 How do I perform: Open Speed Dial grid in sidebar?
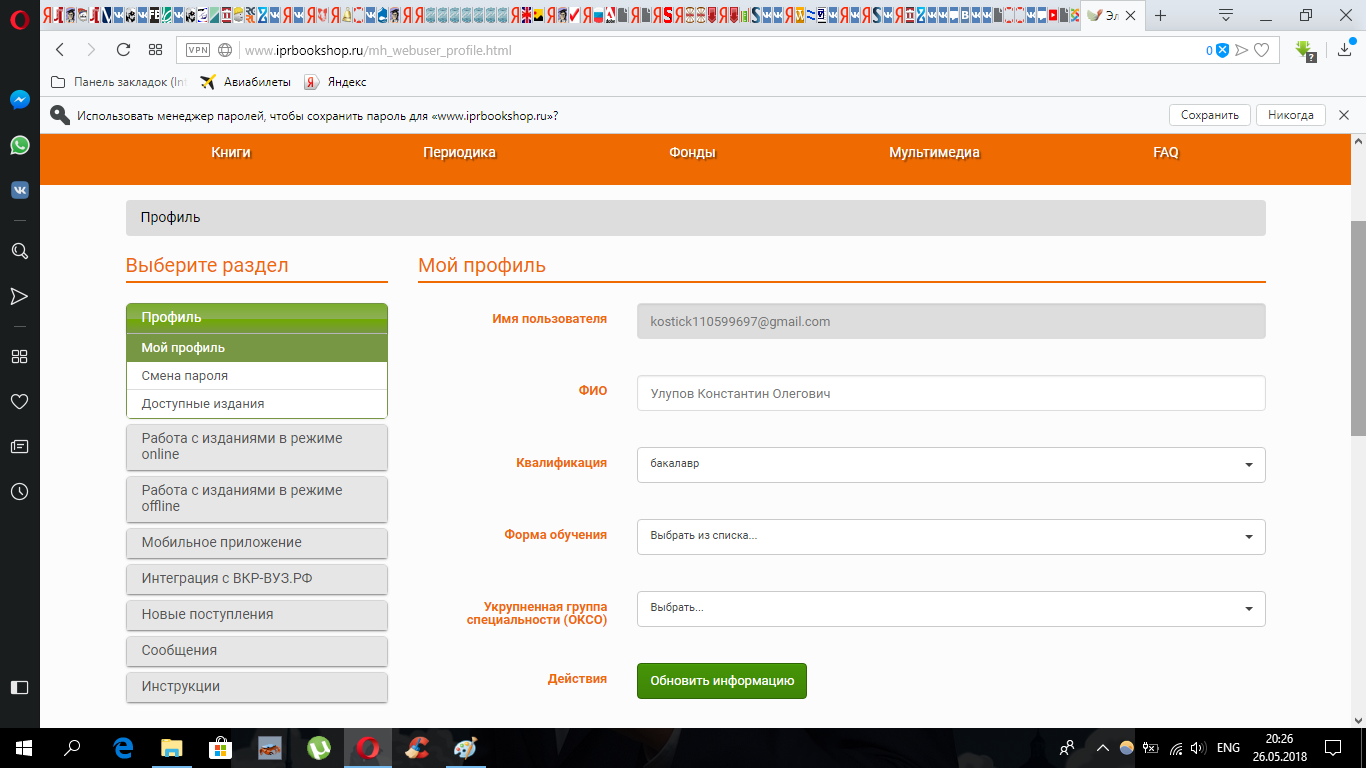click(19, 356)
